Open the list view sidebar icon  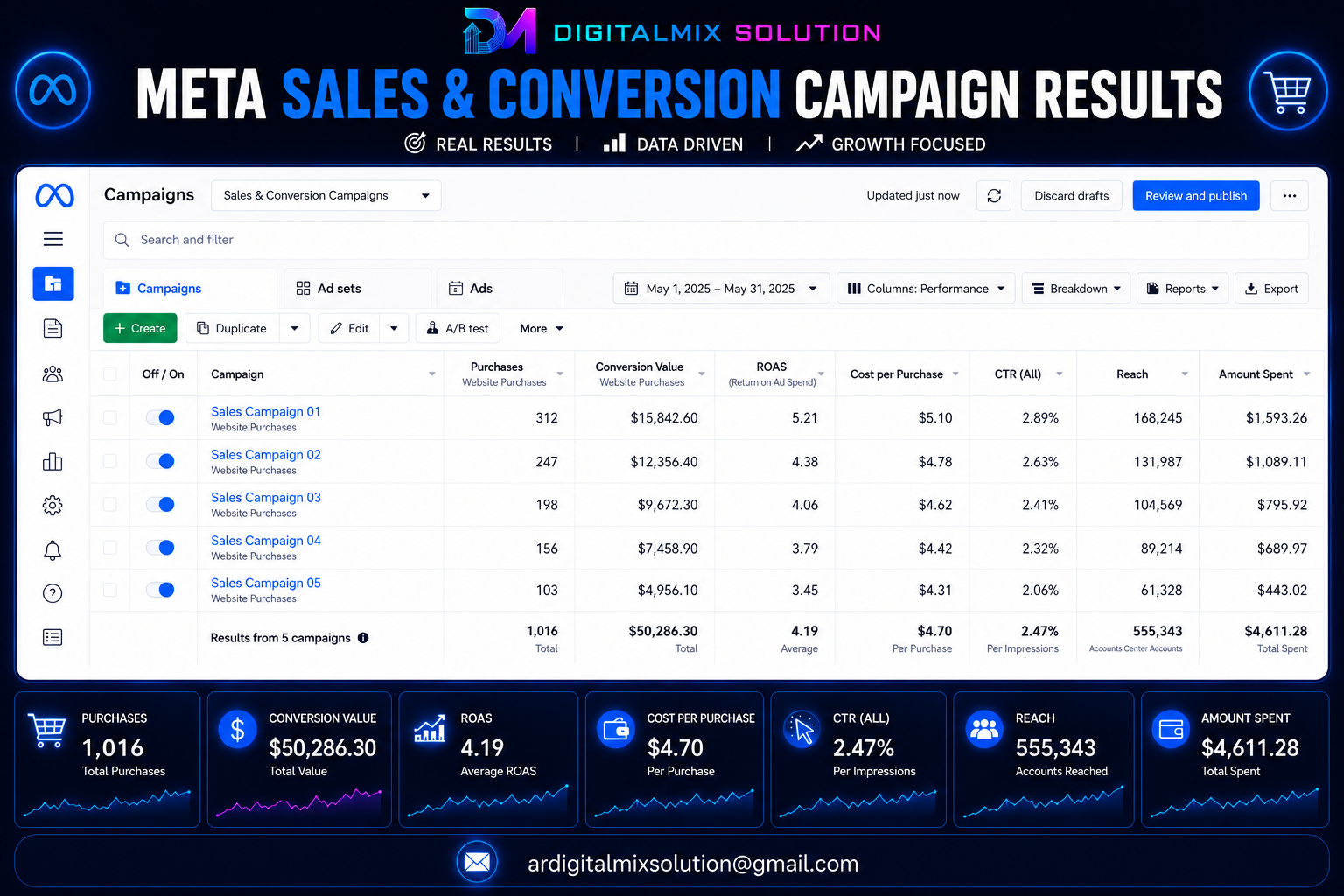coord(52,637)
